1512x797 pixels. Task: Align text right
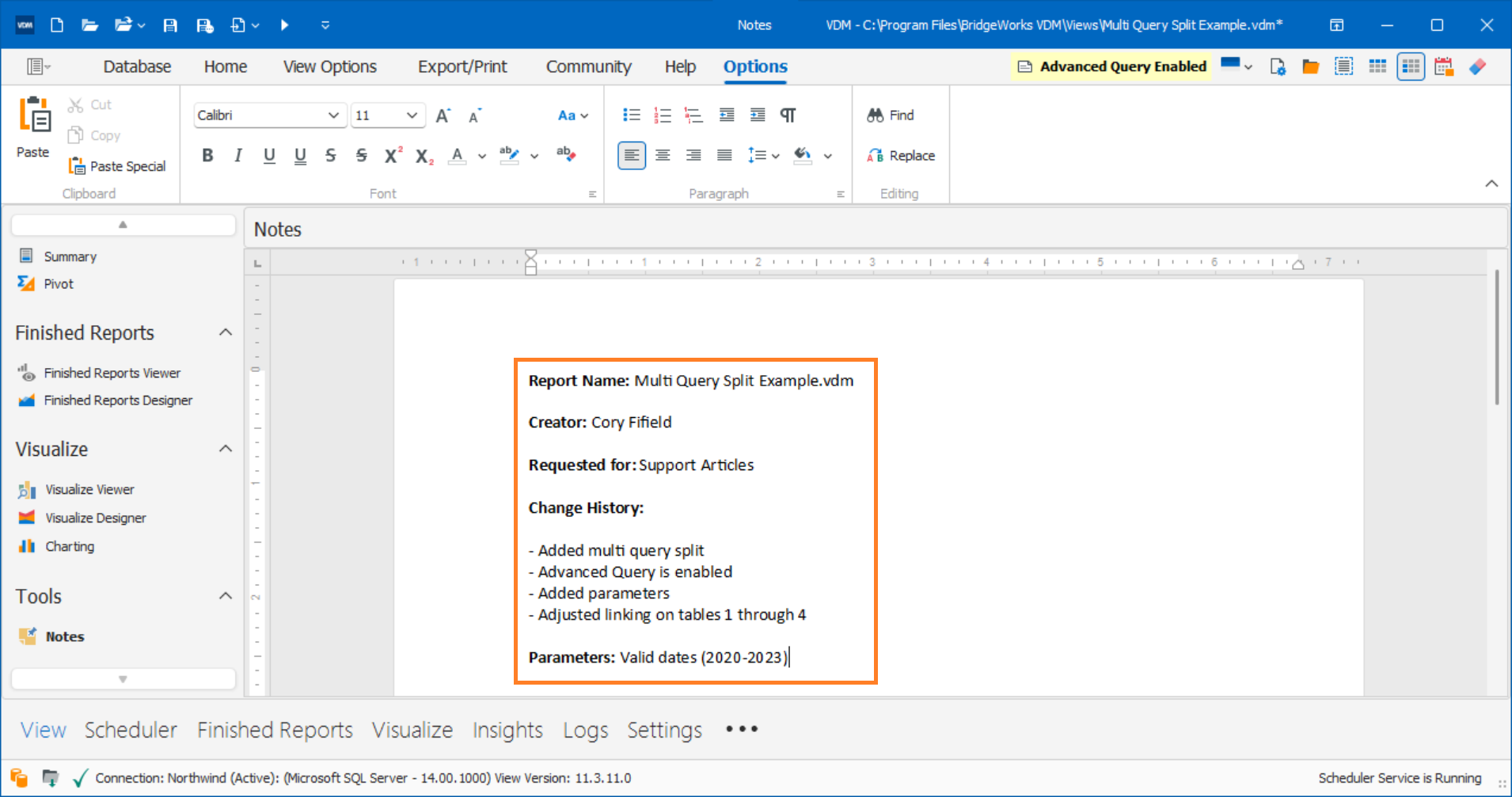[x=693, y=155]
